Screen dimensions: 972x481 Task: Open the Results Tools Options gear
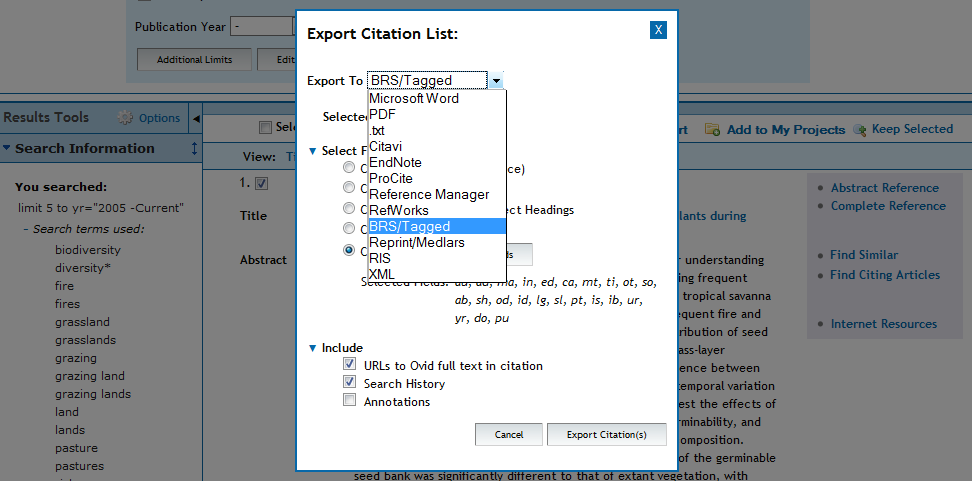pyautogui.click(x=126, y=118)
